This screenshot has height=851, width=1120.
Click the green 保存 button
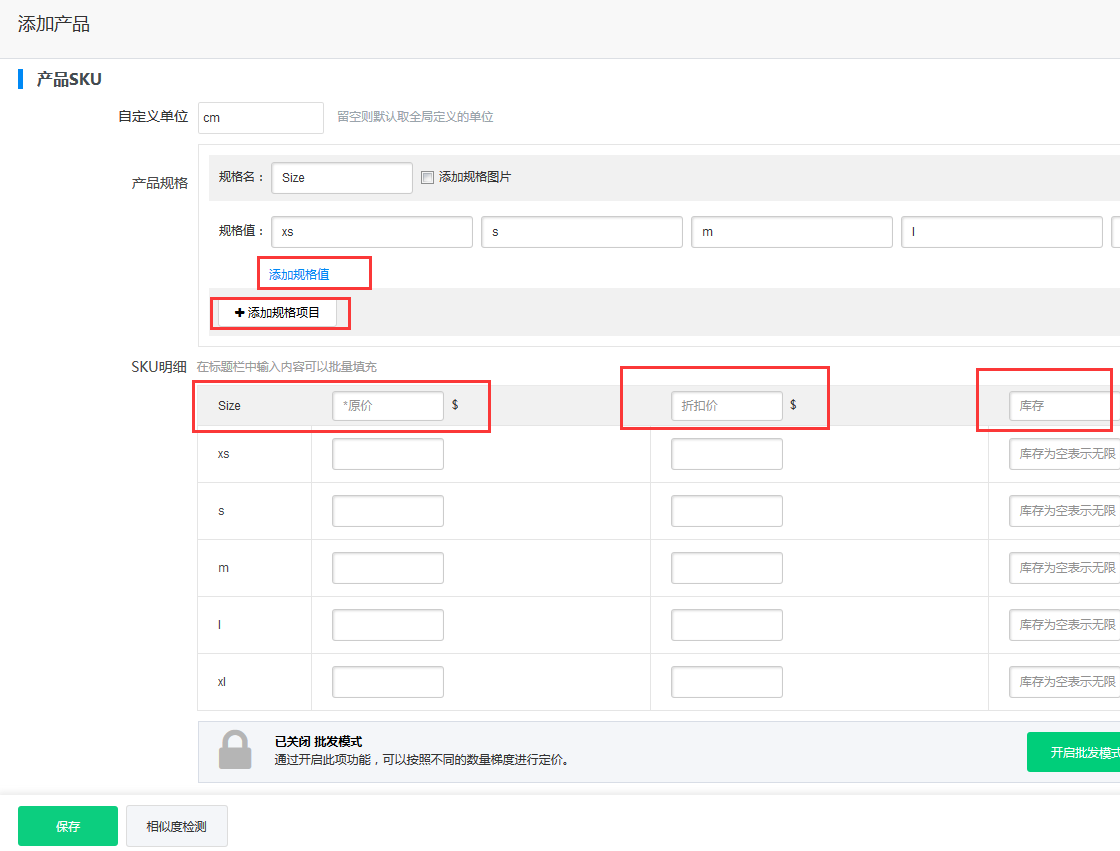point(68,826)
